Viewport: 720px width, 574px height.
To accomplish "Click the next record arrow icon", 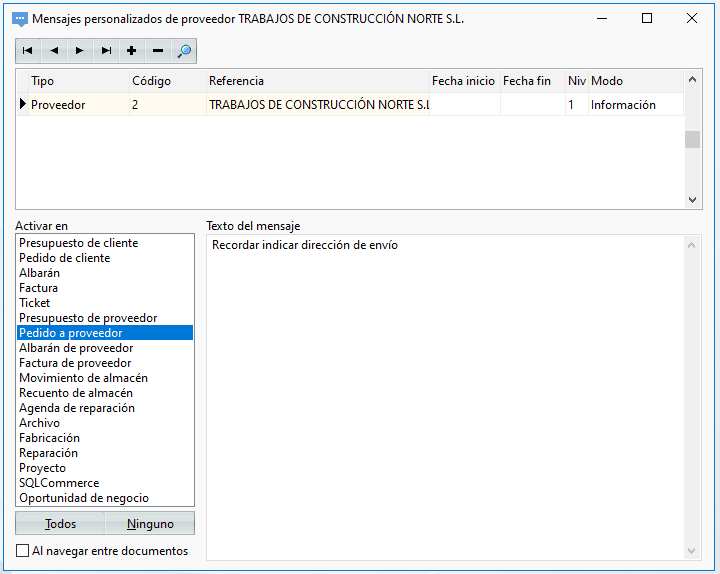I will (x=80, y=51).
